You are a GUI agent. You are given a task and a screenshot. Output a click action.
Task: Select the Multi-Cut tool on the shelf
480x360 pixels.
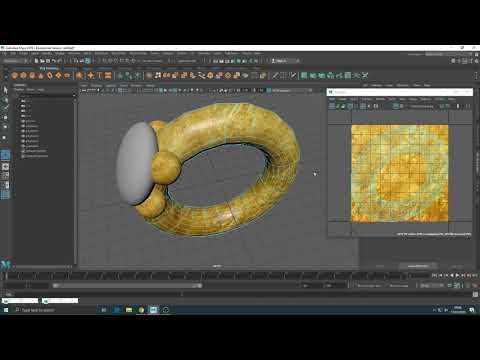(x=275, y=76)
